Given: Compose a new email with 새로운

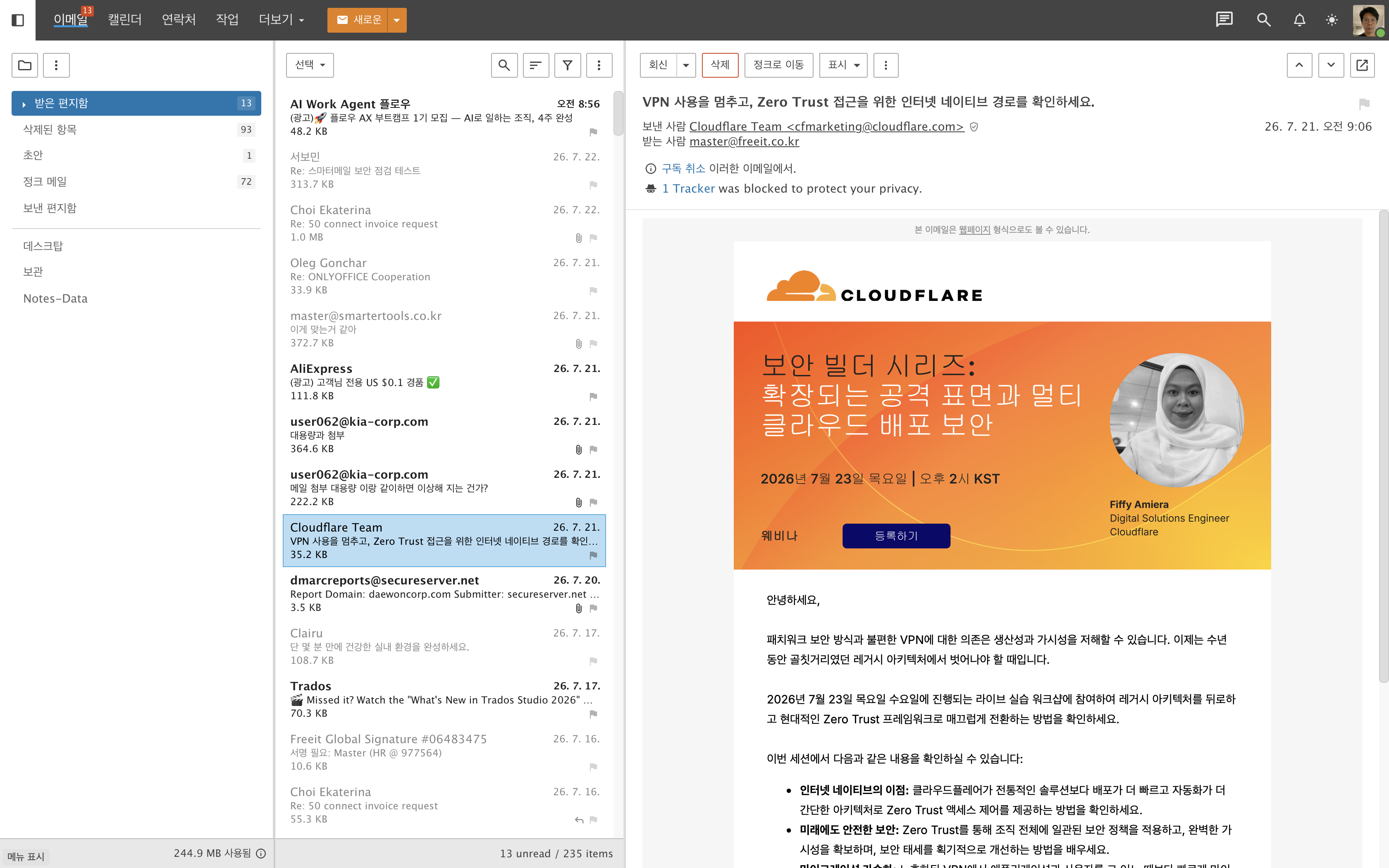Looking at the screenshot, I should 358,20.
